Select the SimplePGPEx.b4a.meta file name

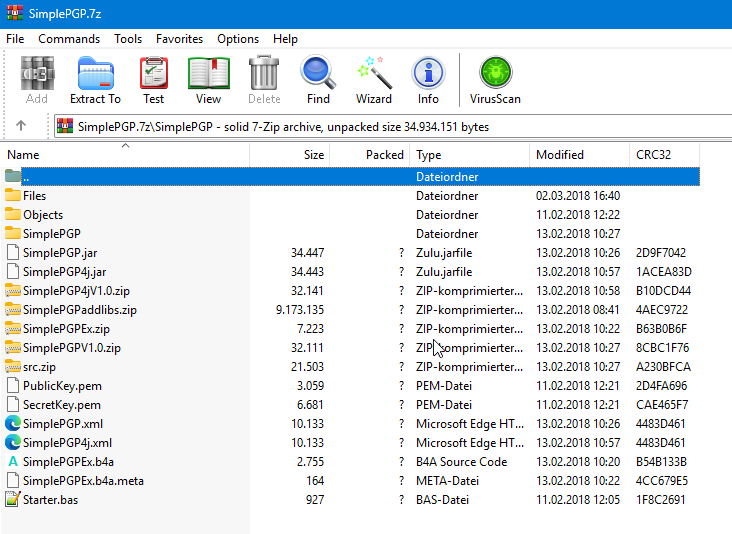83,481
